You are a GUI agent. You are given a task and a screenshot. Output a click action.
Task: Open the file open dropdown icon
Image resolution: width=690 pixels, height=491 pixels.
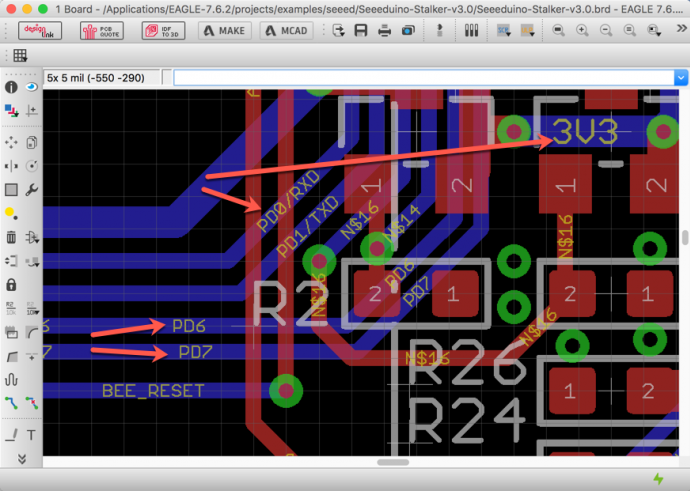click(x=338, y=30)
